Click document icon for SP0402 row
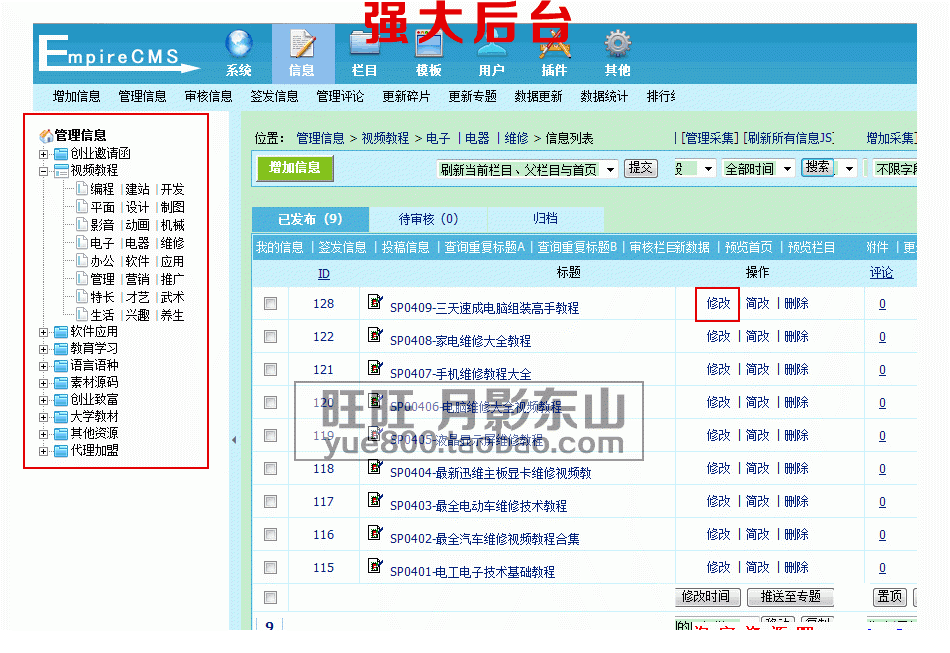 [375, 532]
